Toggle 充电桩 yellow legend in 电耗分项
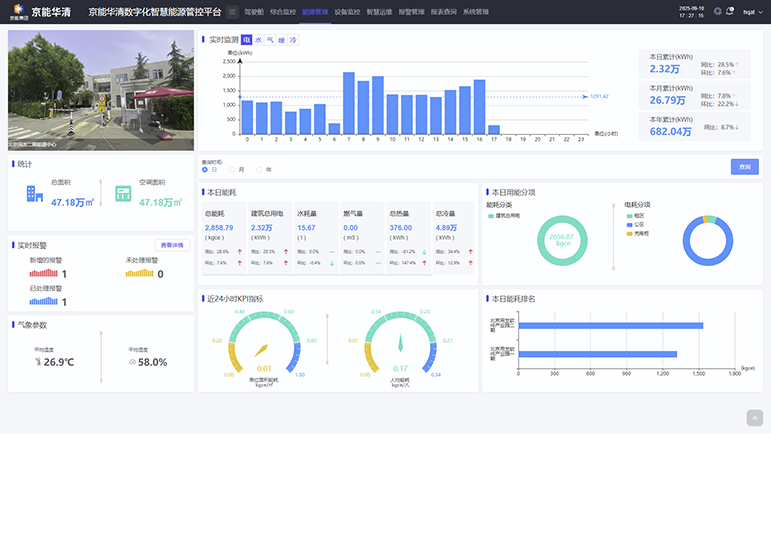 coord(638,234)
